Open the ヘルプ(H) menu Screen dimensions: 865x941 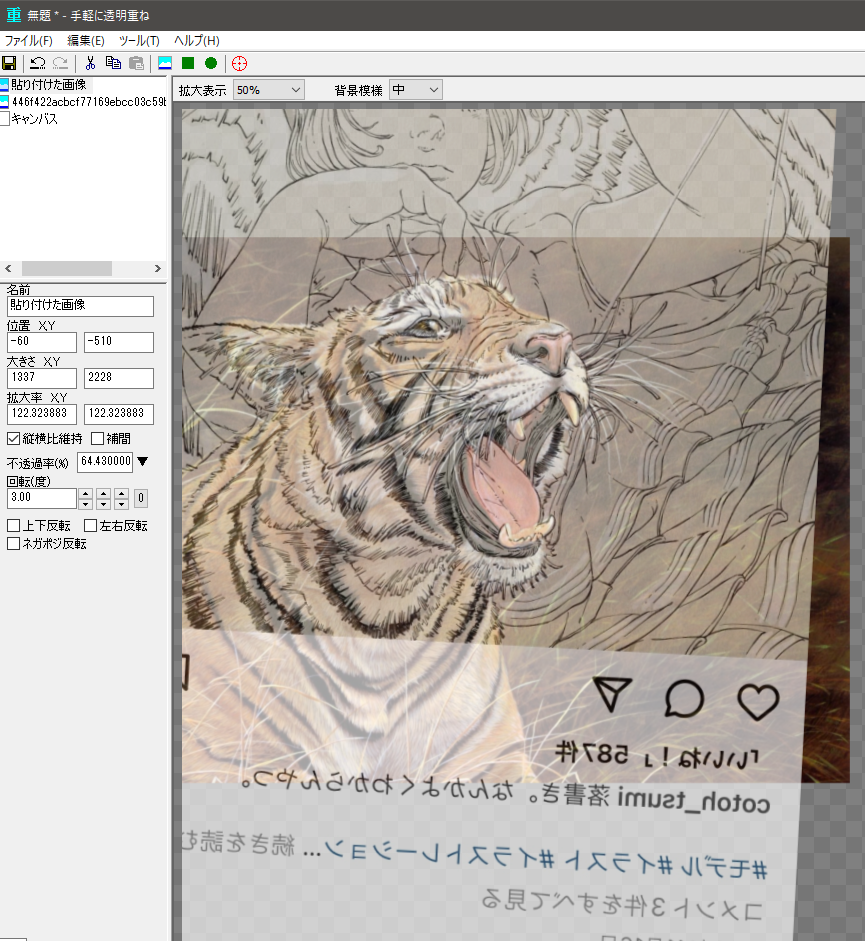197,41
